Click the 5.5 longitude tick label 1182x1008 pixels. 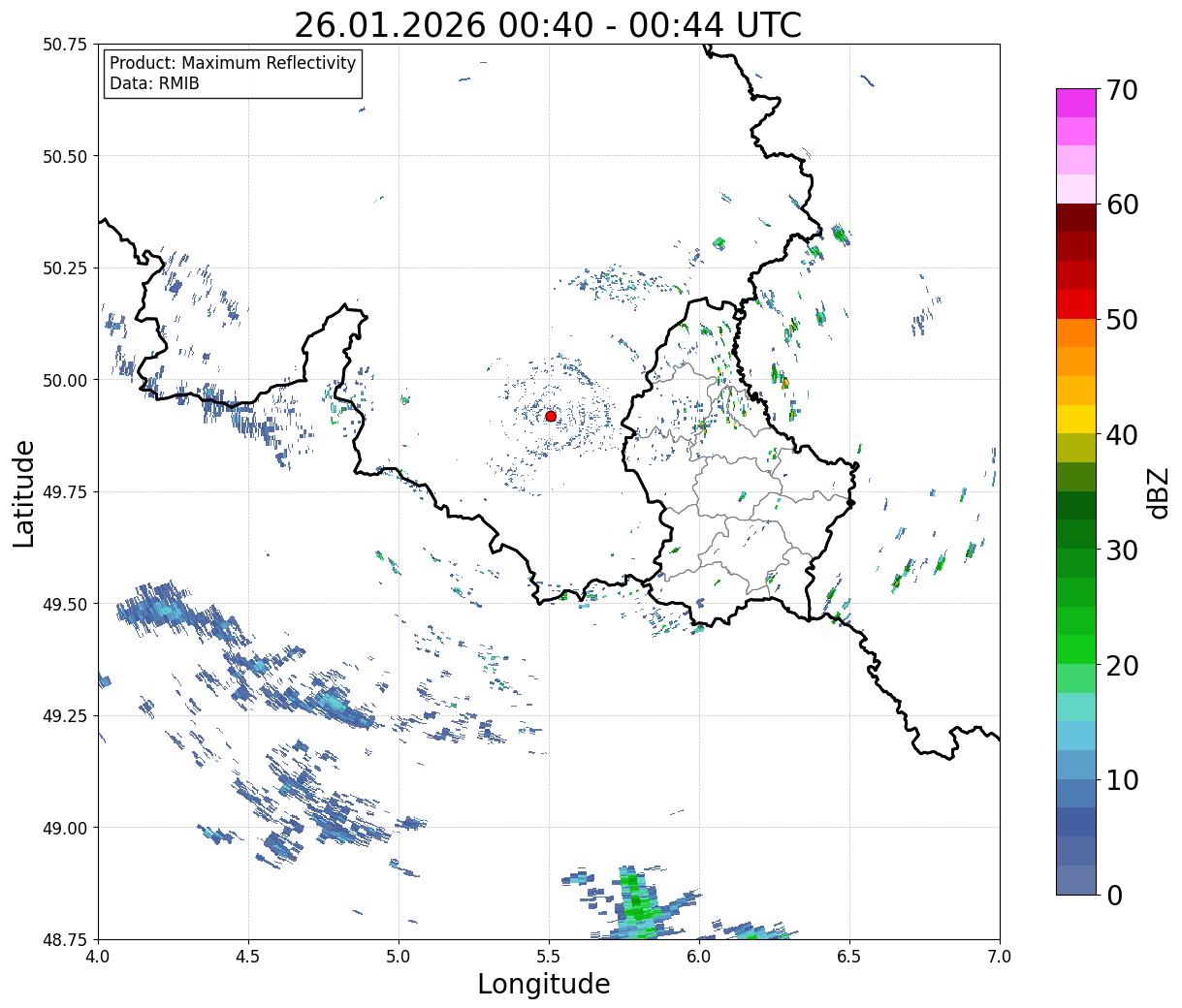pyautogui.click(x=549, y=957)
